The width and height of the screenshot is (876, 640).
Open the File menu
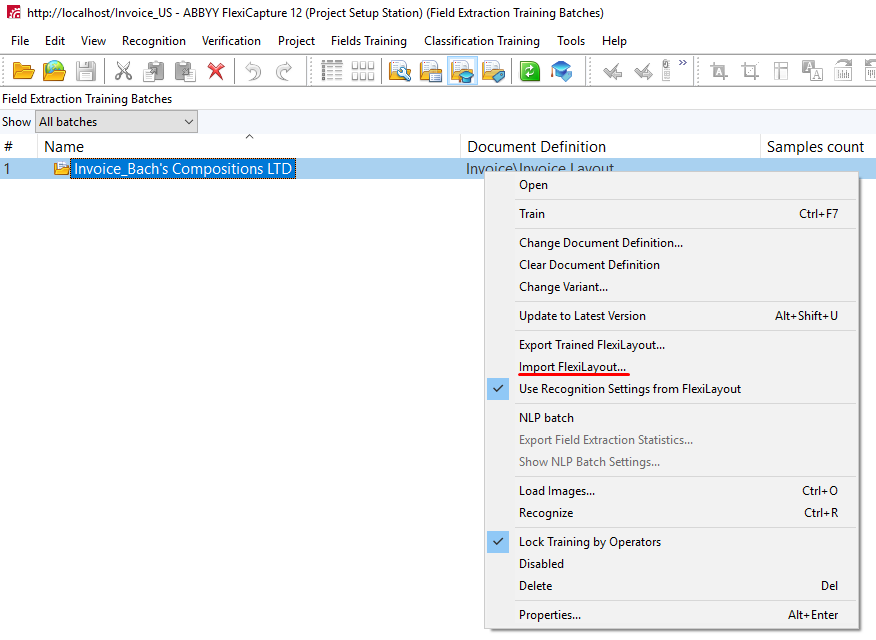tap(20, 41)
